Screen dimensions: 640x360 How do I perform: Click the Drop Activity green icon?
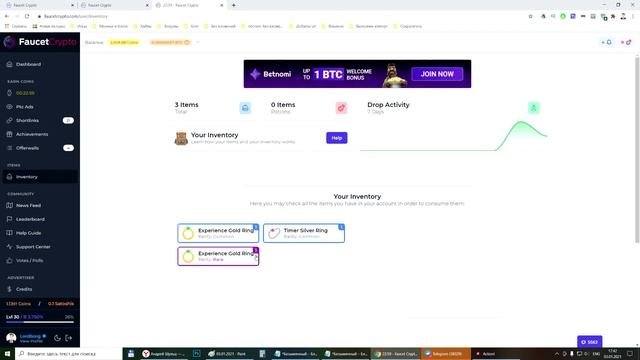tap(533, 108)
